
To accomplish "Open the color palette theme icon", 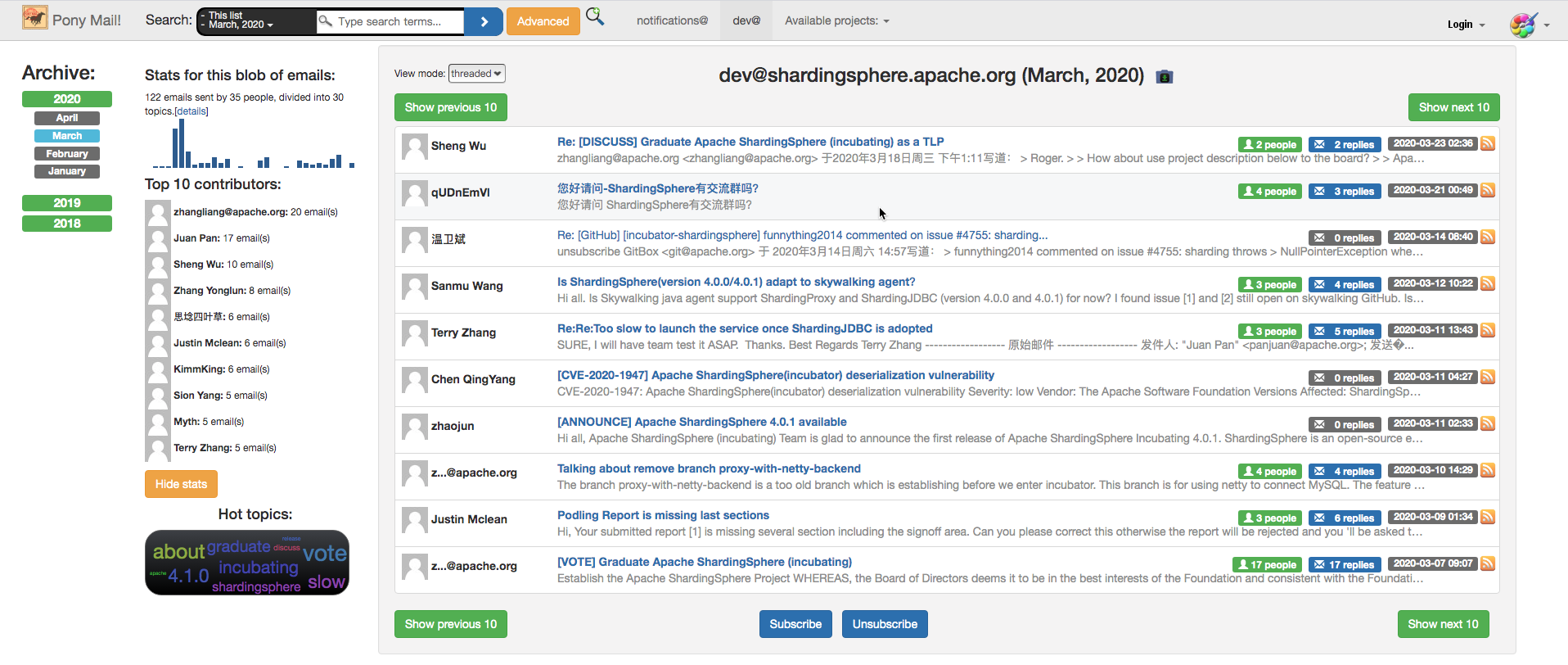I will click(1523, 25).
